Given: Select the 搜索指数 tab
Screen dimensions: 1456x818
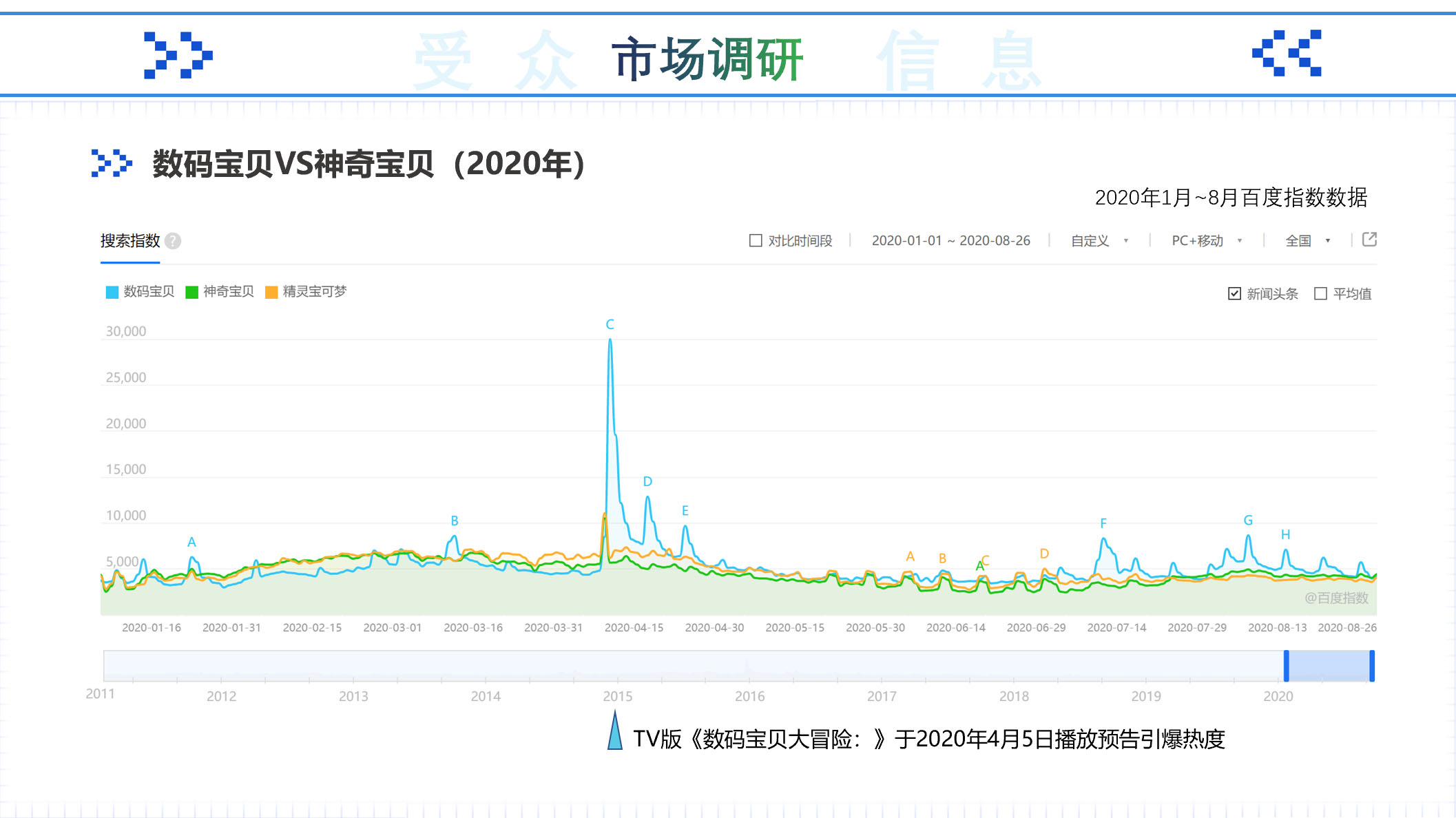Looking at the screenshot, I should 130,241.
